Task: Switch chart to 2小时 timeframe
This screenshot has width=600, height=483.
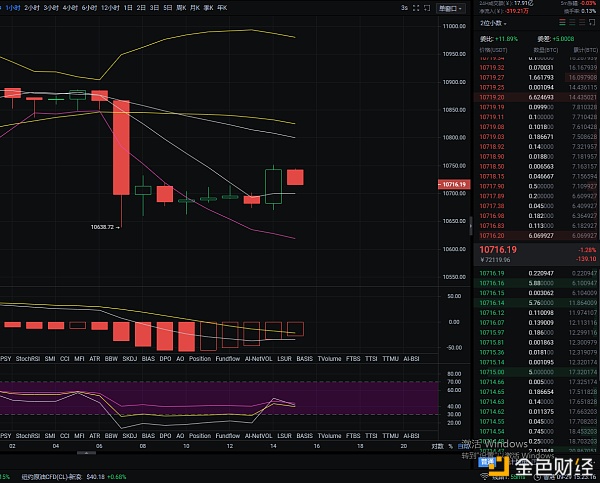Action: pyautogui.click(x=32, y=8)
